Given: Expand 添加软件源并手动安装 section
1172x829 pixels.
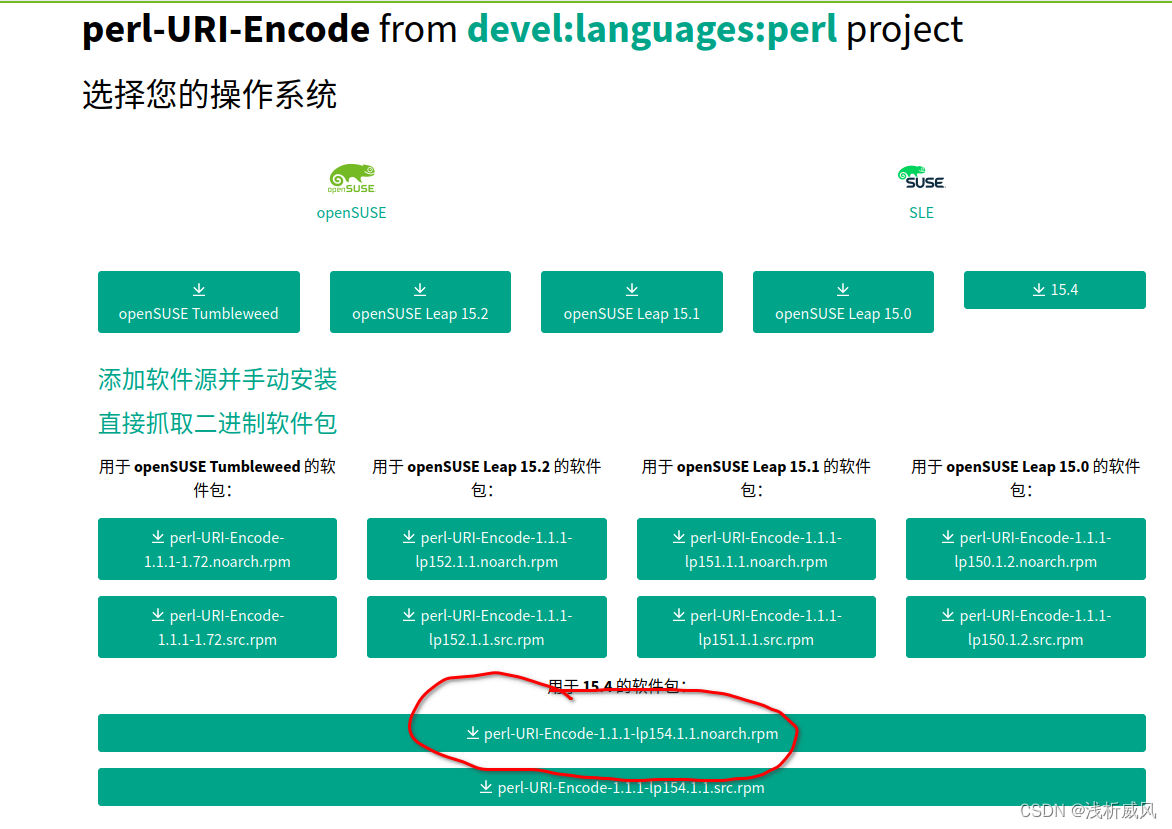Looking at the screenshot, I should (x=218, y=380).
